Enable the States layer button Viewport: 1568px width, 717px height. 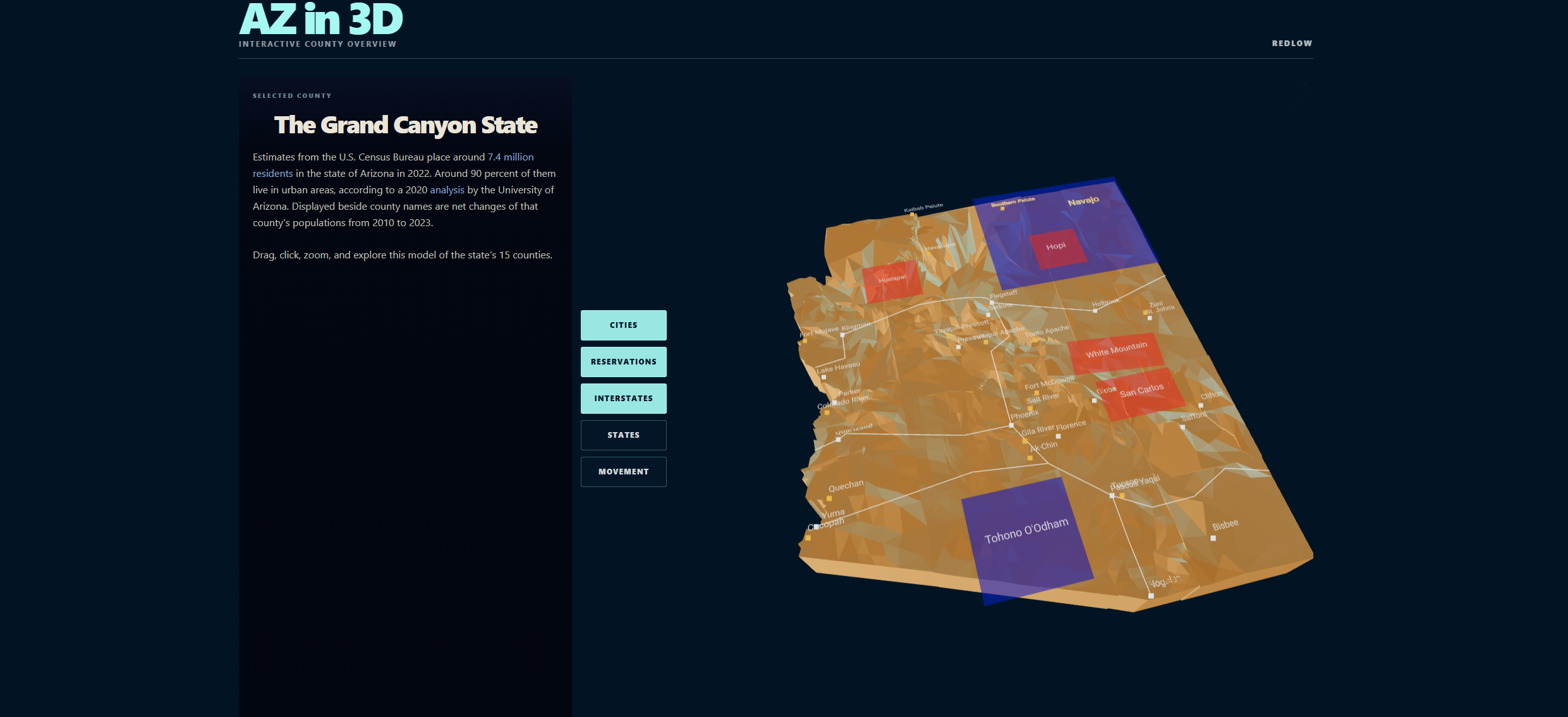point(623,435)
